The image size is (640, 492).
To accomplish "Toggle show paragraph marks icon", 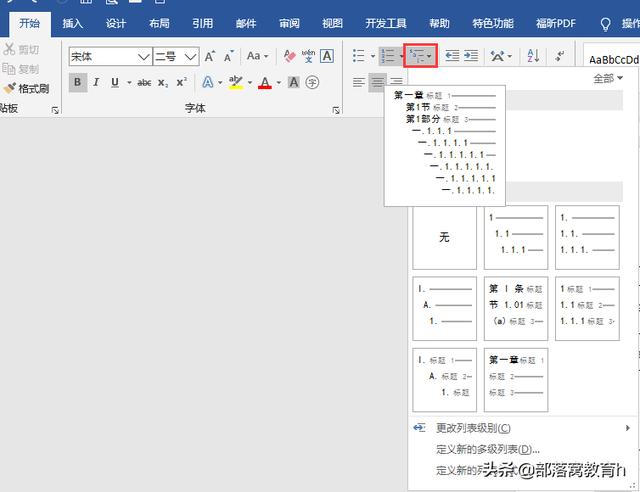I will pos(560,56).
